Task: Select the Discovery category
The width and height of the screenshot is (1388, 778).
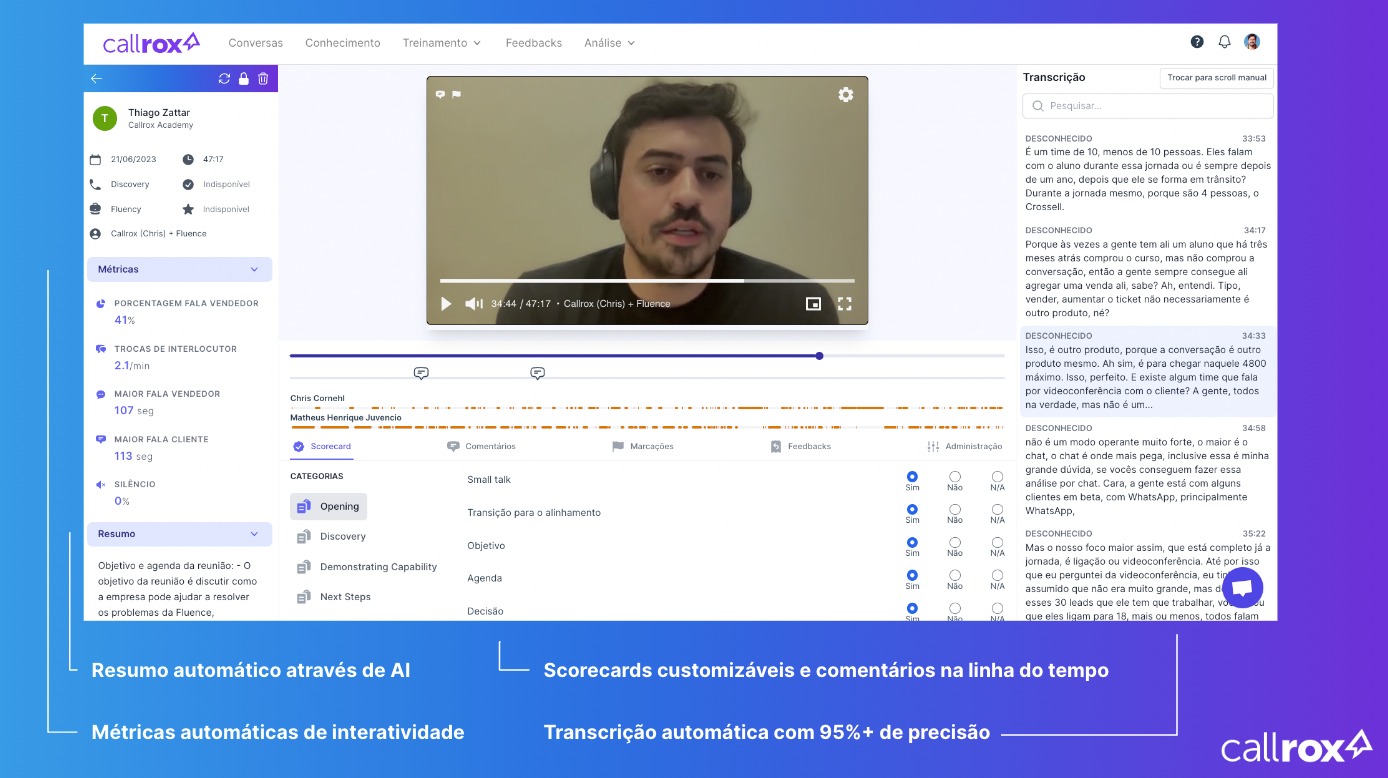Action: tap(332, 537)
